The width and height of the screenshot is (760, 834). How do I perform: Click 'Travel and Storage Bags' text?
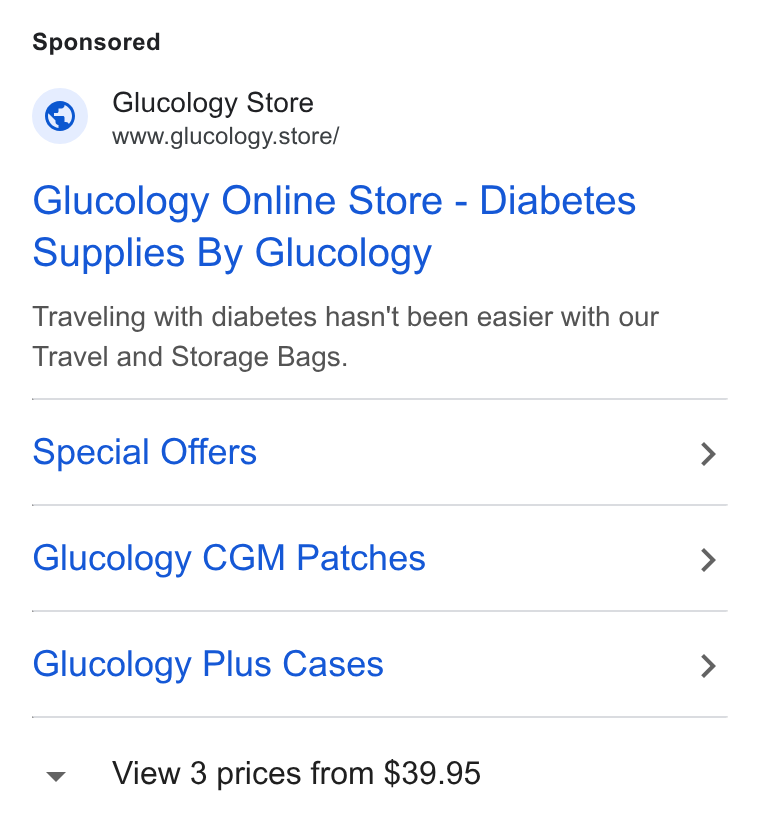[x=189, y=357]
